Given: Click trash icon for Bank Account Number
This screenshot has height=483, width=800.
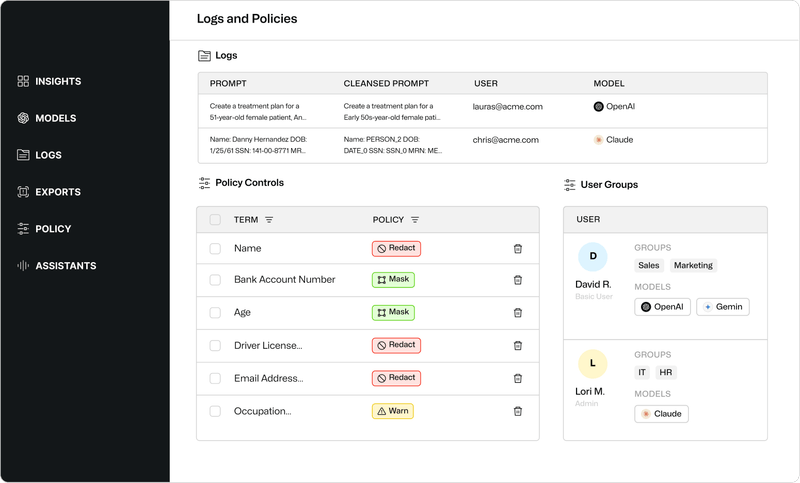Looking at the screenshot, I should pos(517,280).
